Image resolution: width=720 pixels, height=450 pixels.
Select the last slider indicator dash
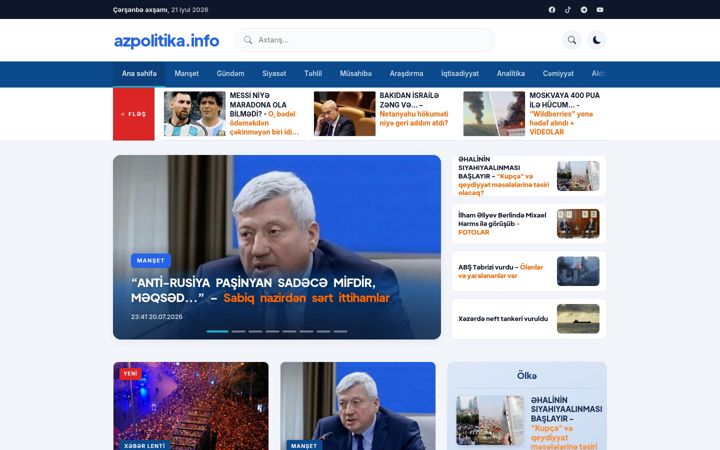(x=340, y=331)
